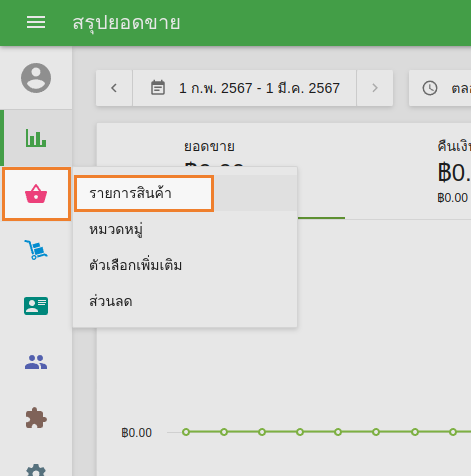Open the pink basket items icon
Image resolution: width=471 pixels, height=476 pixels.
click(x=36, y=194)
